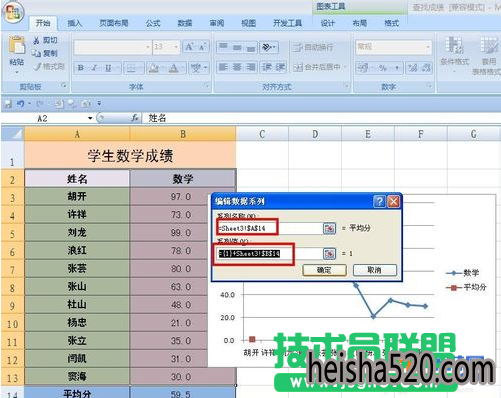Expand the Name Box dropdown arrow

point(90,118)
